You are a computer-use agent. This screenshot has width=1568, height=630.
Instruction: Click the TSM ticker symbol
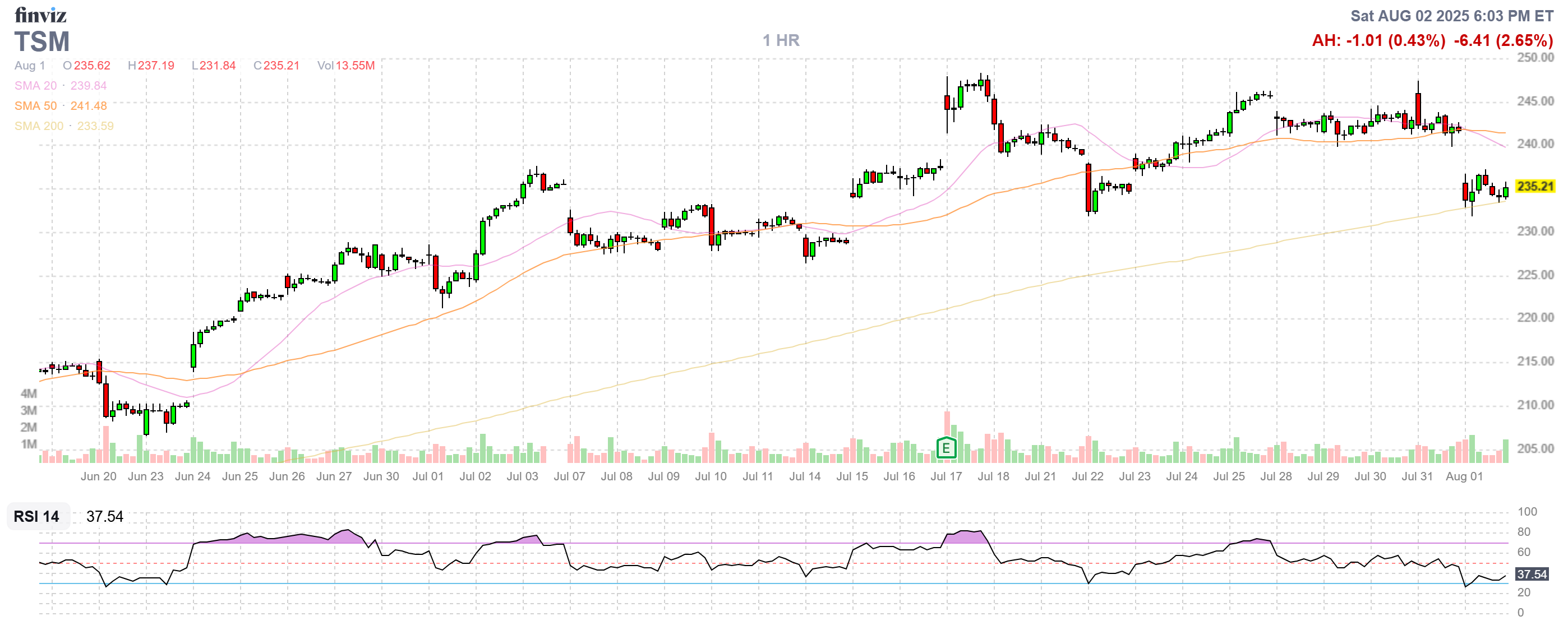pos(42,42)
